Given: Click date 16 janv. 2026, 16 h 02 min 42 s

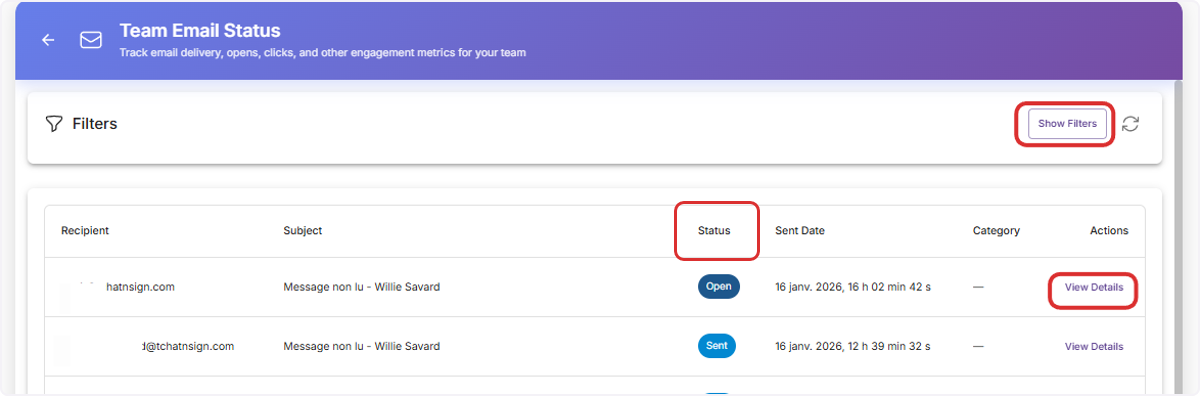Looking at the screenshot, I should 853,287.
